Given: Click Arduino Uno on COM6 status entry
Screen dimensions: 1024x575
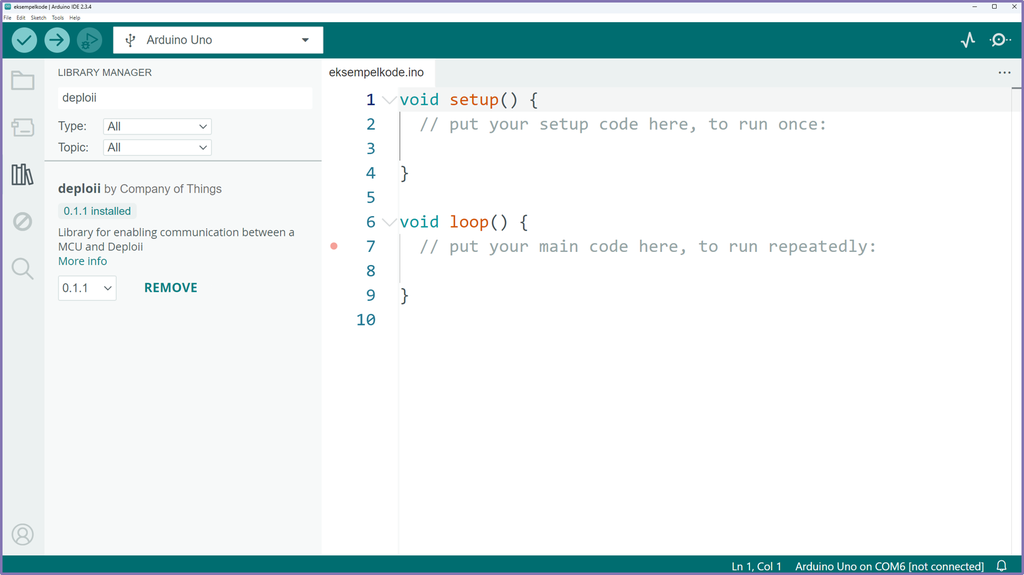Looking at the screenshot, I should click(x=889, y=566).
